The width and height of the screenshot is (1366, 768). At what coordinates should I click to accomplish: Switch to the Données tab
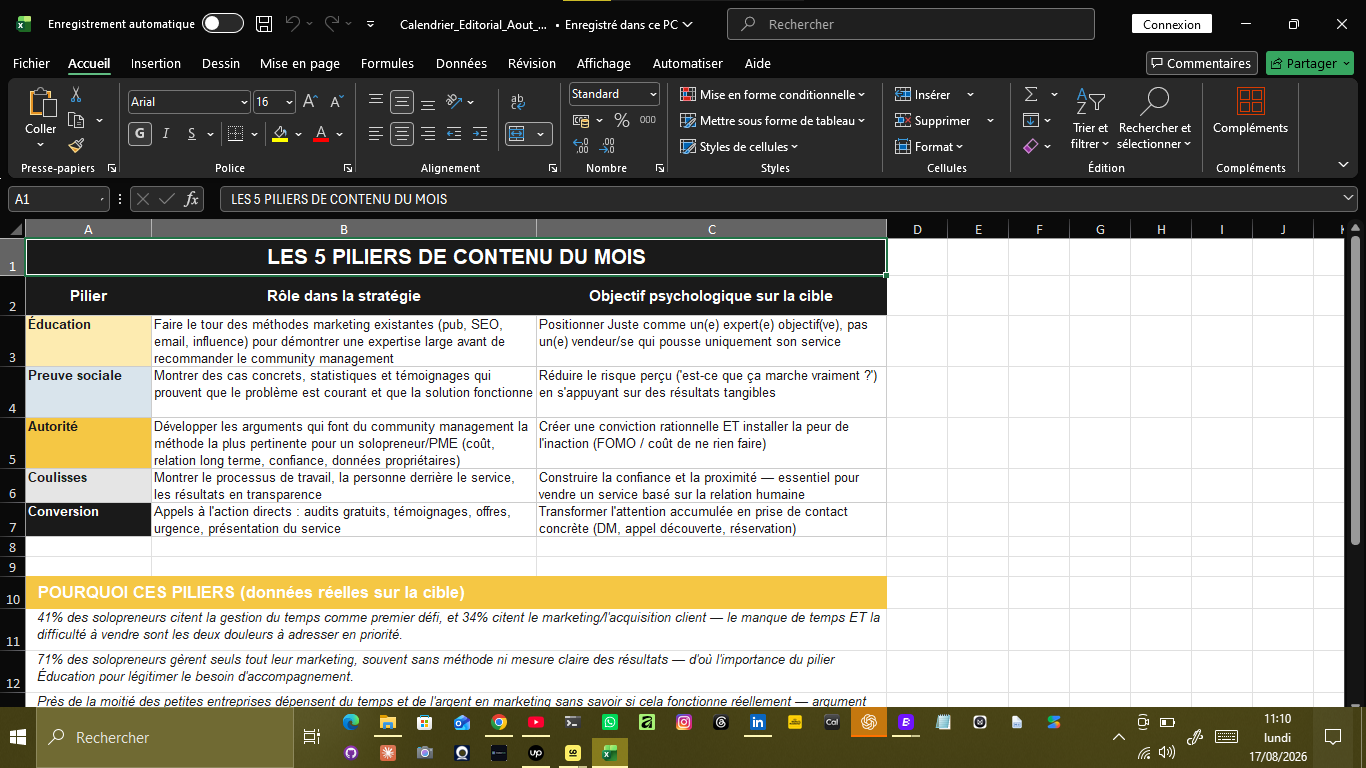click(x=461, y=63)
